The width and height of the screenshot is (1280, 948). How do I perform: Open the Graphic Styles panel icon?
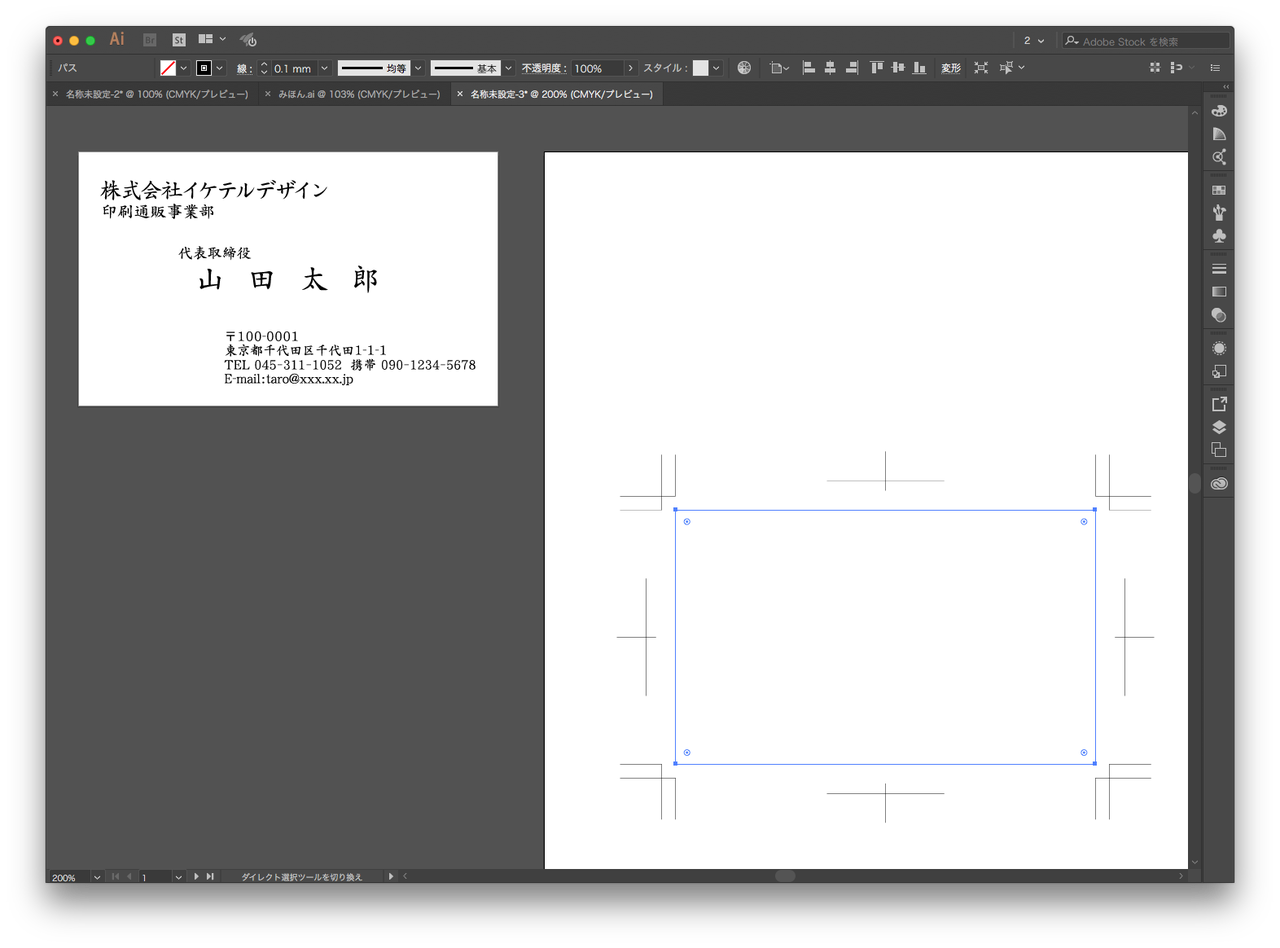(1219, 371)
